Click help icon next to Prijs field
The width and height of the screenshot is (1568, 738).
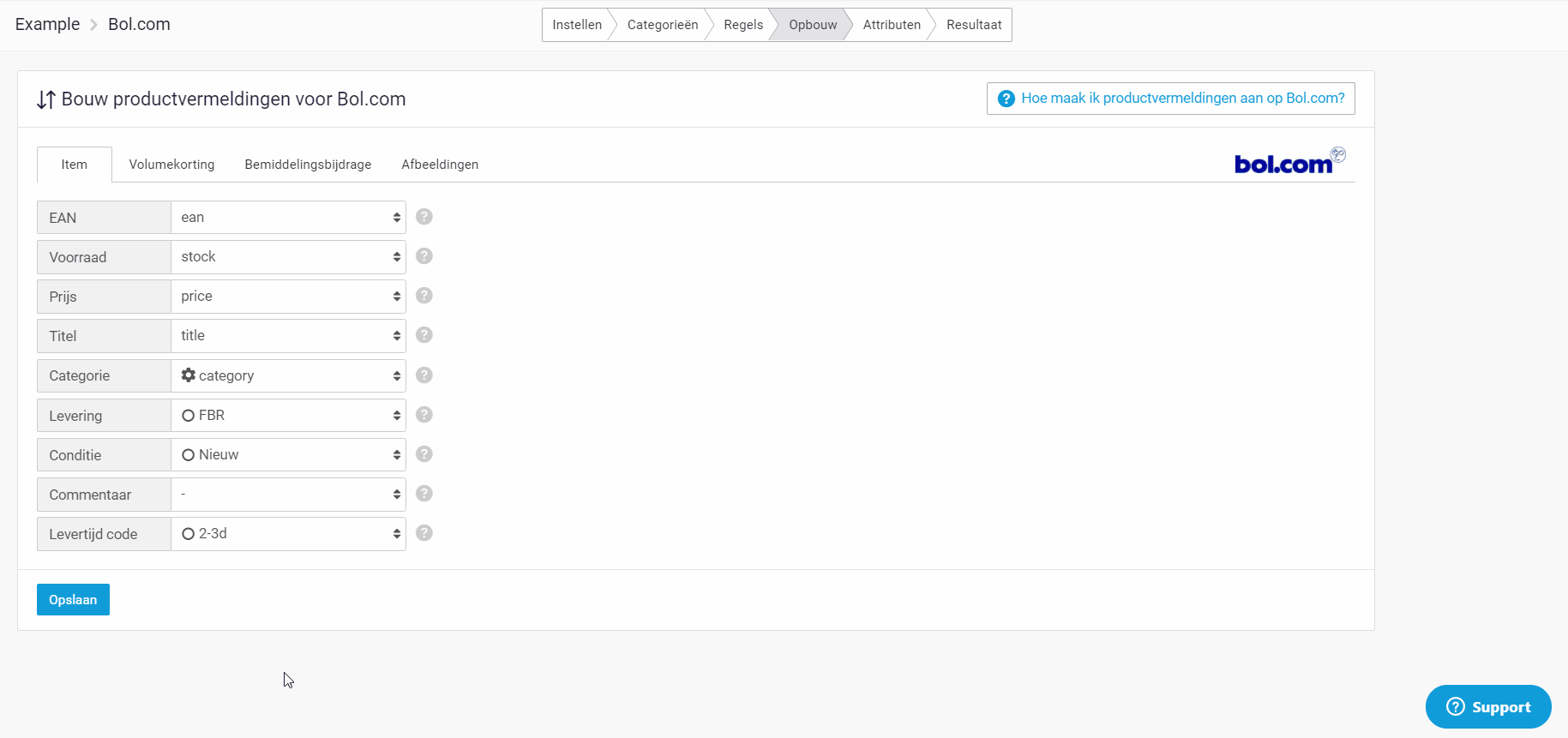coord(424,296)
